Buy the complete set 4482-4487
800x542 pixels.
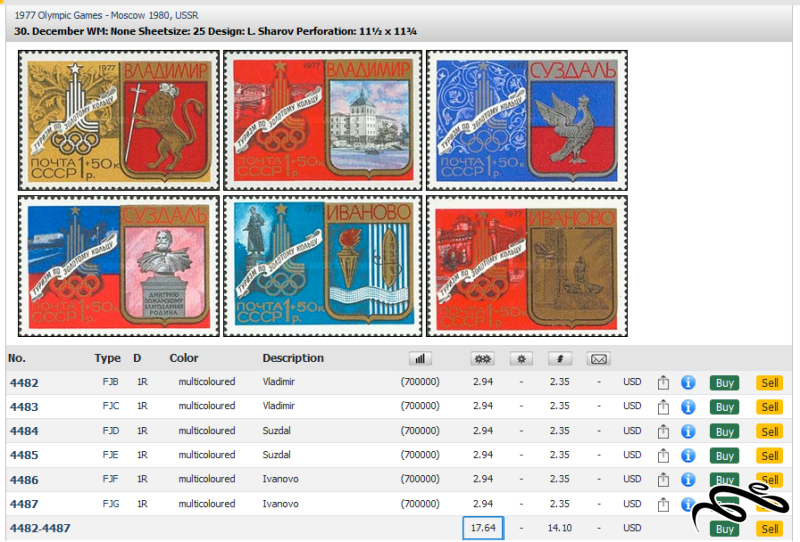point(724,529)
